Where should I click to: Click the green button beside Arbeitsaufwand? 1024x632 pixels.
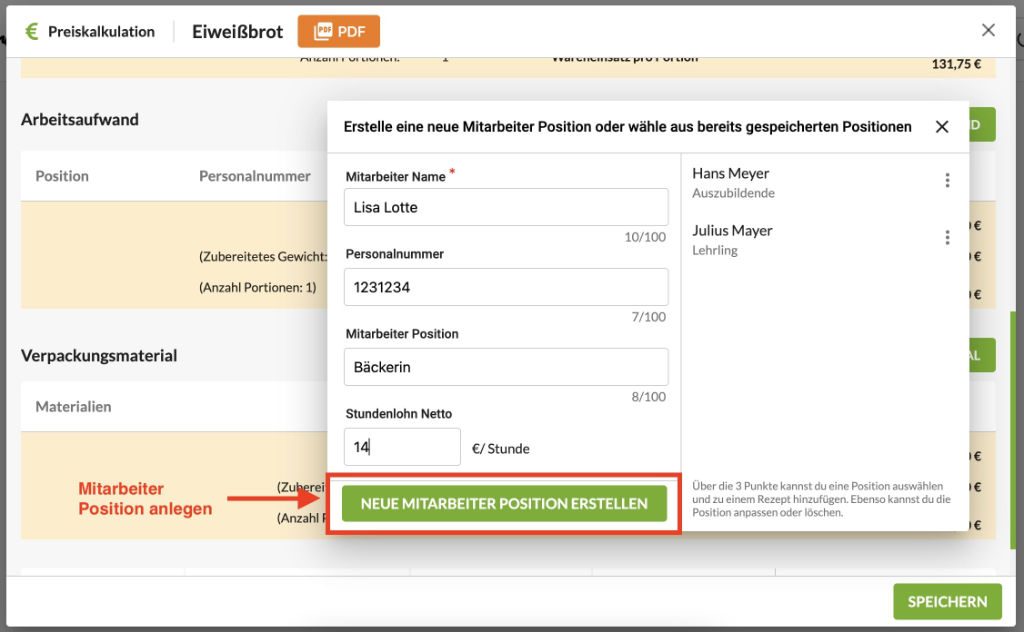click(x=981, y=125)
